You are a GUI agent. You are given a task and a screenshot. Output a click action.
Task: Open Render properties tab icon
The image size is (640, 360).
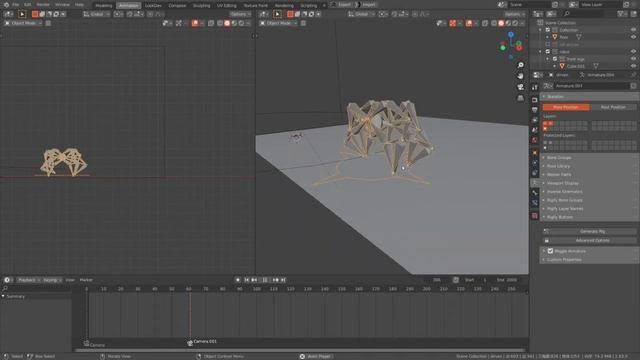click(x=535, y=100)
